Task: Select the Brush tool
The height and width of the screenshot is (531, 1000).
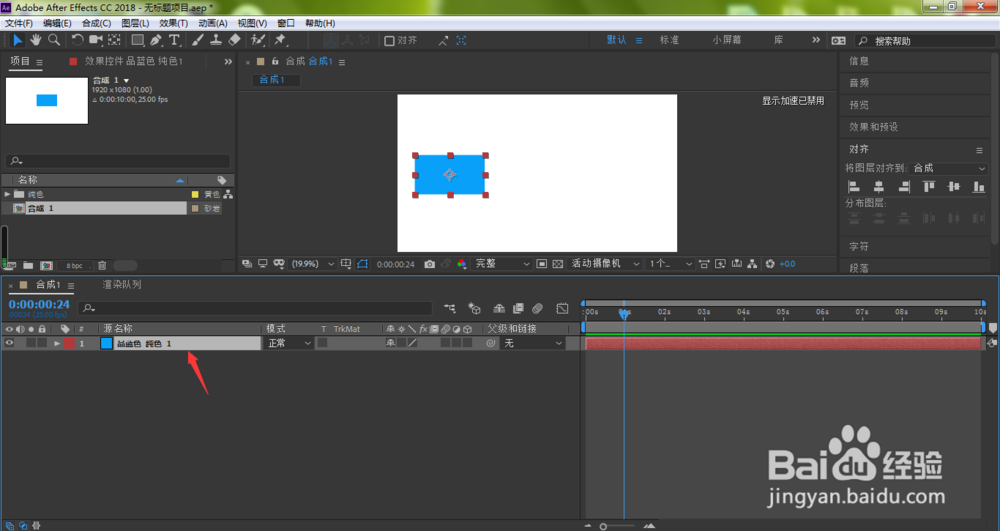Action: pos(198,40)
